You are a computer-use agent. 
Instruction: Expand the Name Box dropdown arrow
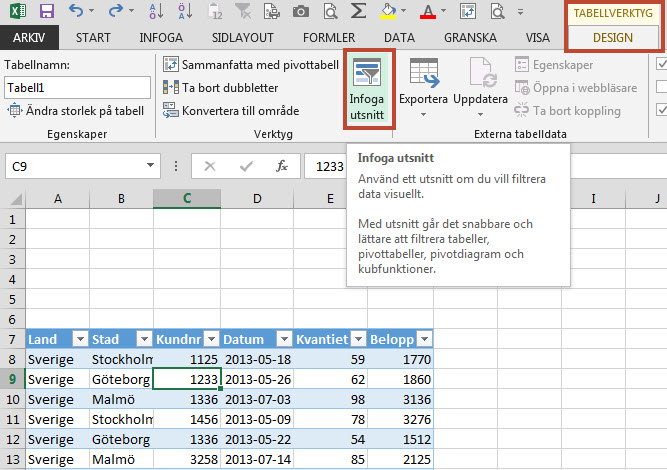150,165
